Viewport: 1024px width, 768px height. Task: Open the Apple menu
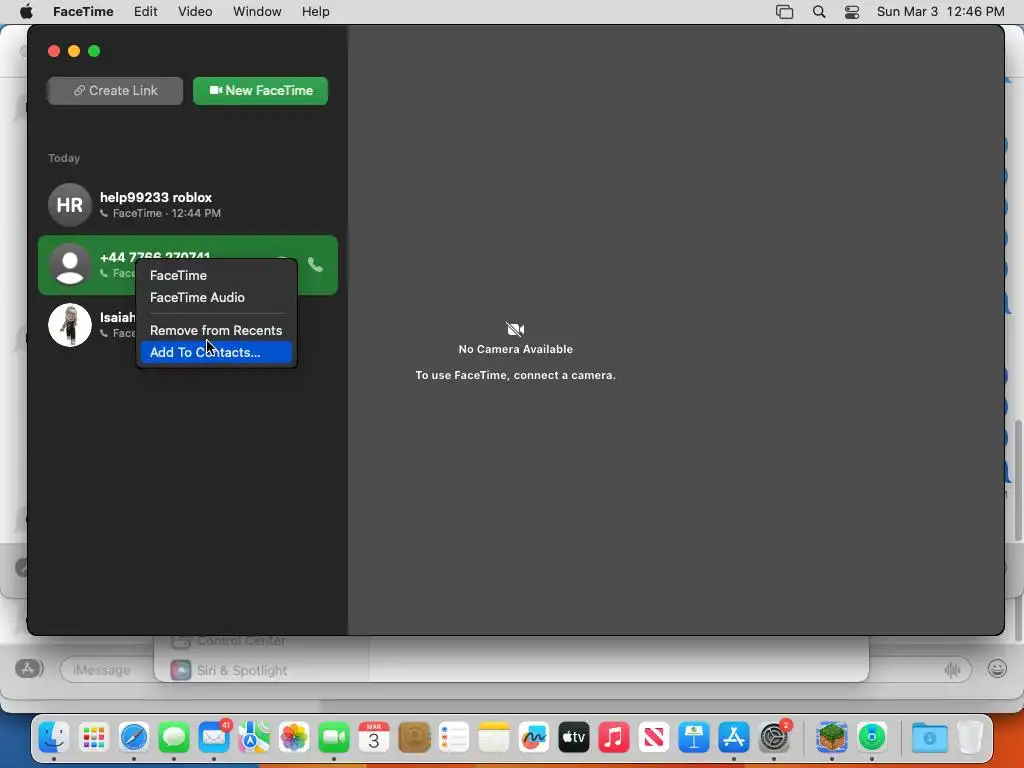(x=26, y=12)
